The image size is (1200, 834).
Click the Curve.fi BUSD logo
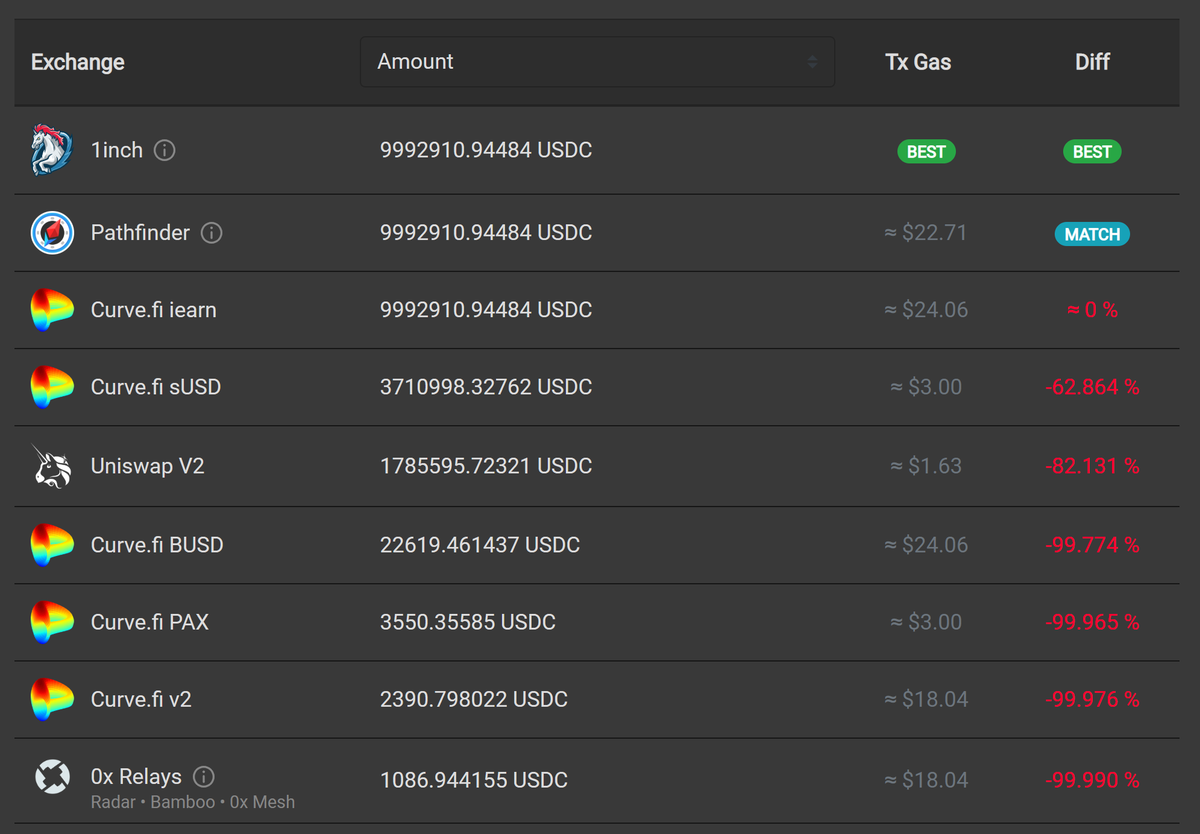pos(52,545)
